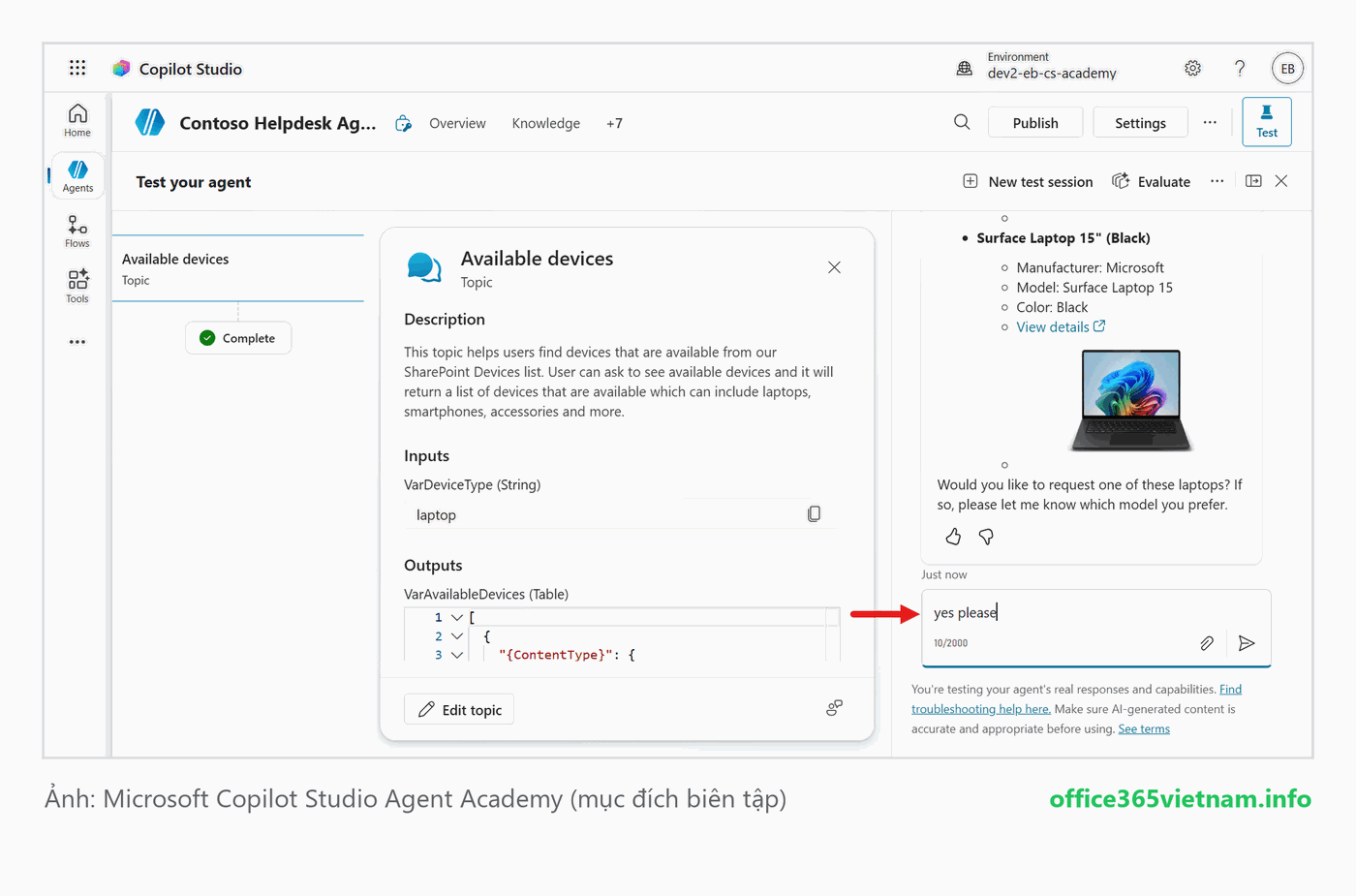1356x896 pixels.
Task: Go to Home in sidebar
Action: pos(77,121)
